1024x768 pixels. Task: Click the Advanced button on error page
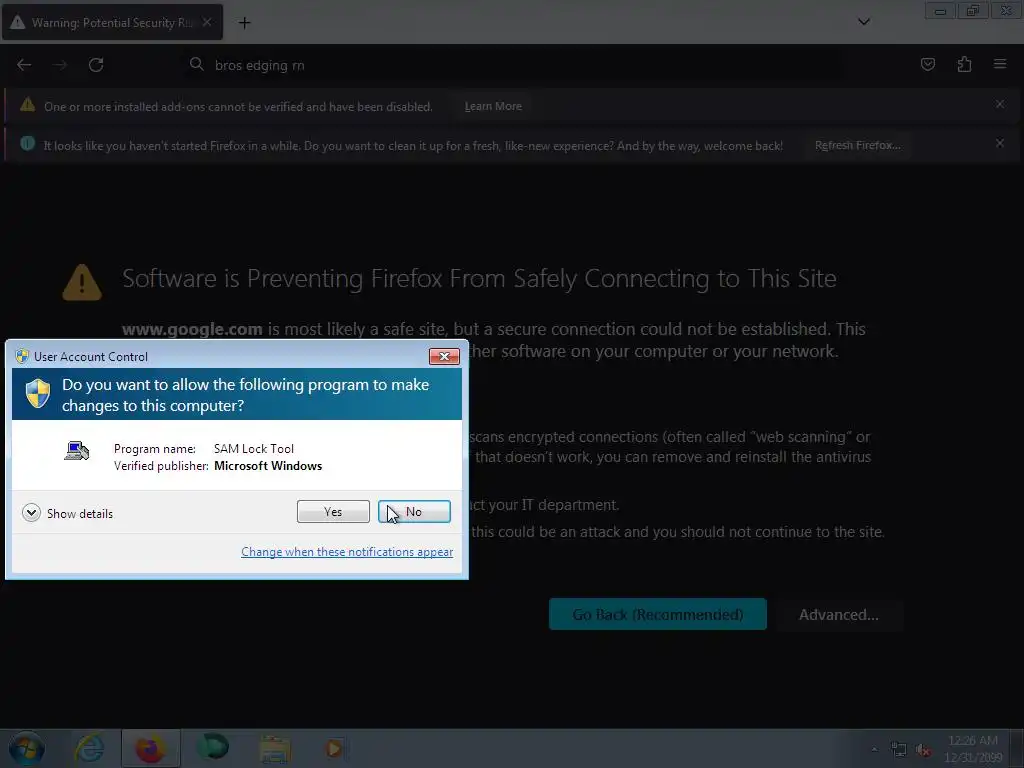[839, 615]
